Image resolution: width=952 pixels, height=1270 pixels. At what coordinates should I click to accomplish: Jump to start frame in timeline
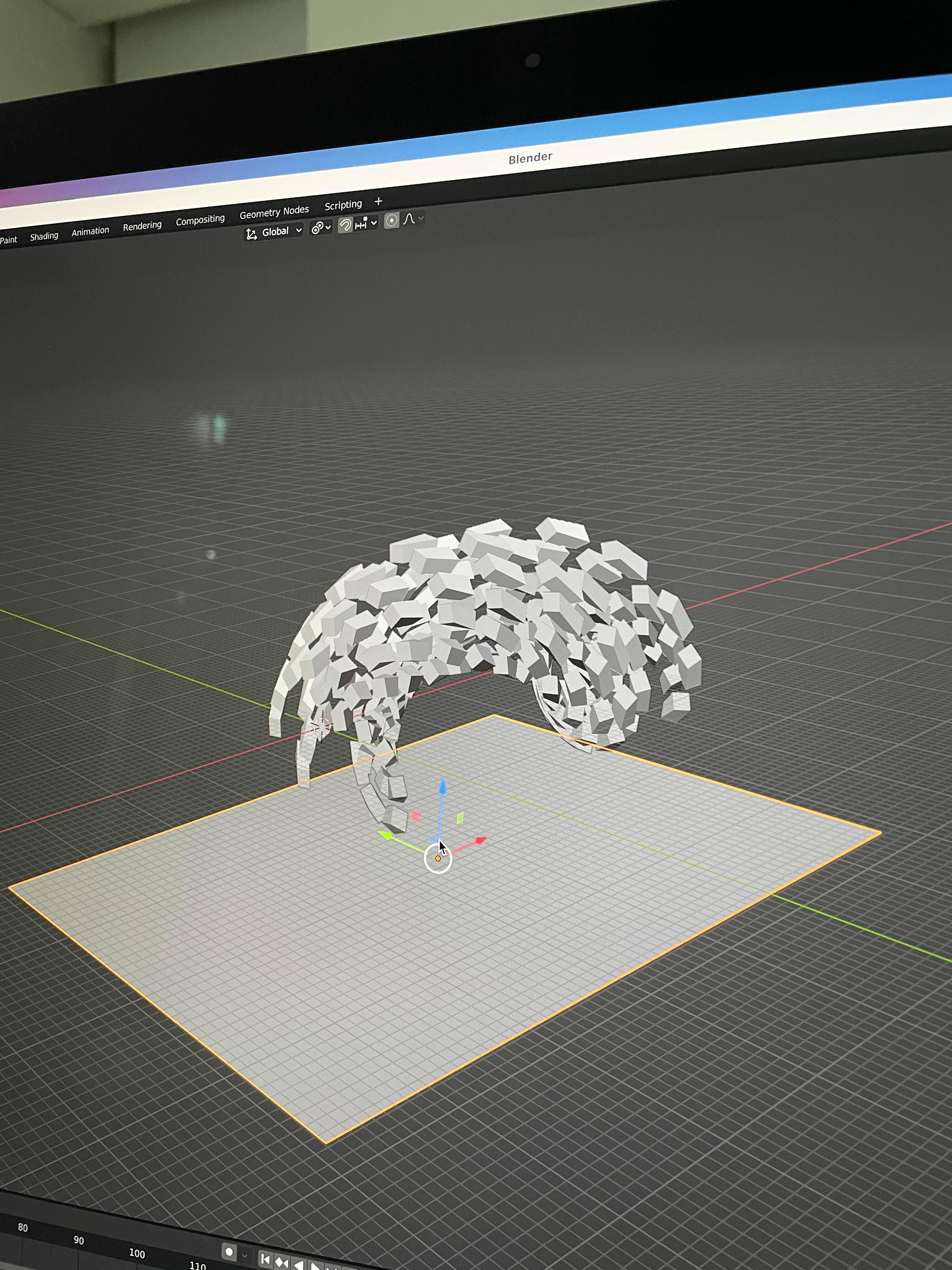[x=265, y=1259]
